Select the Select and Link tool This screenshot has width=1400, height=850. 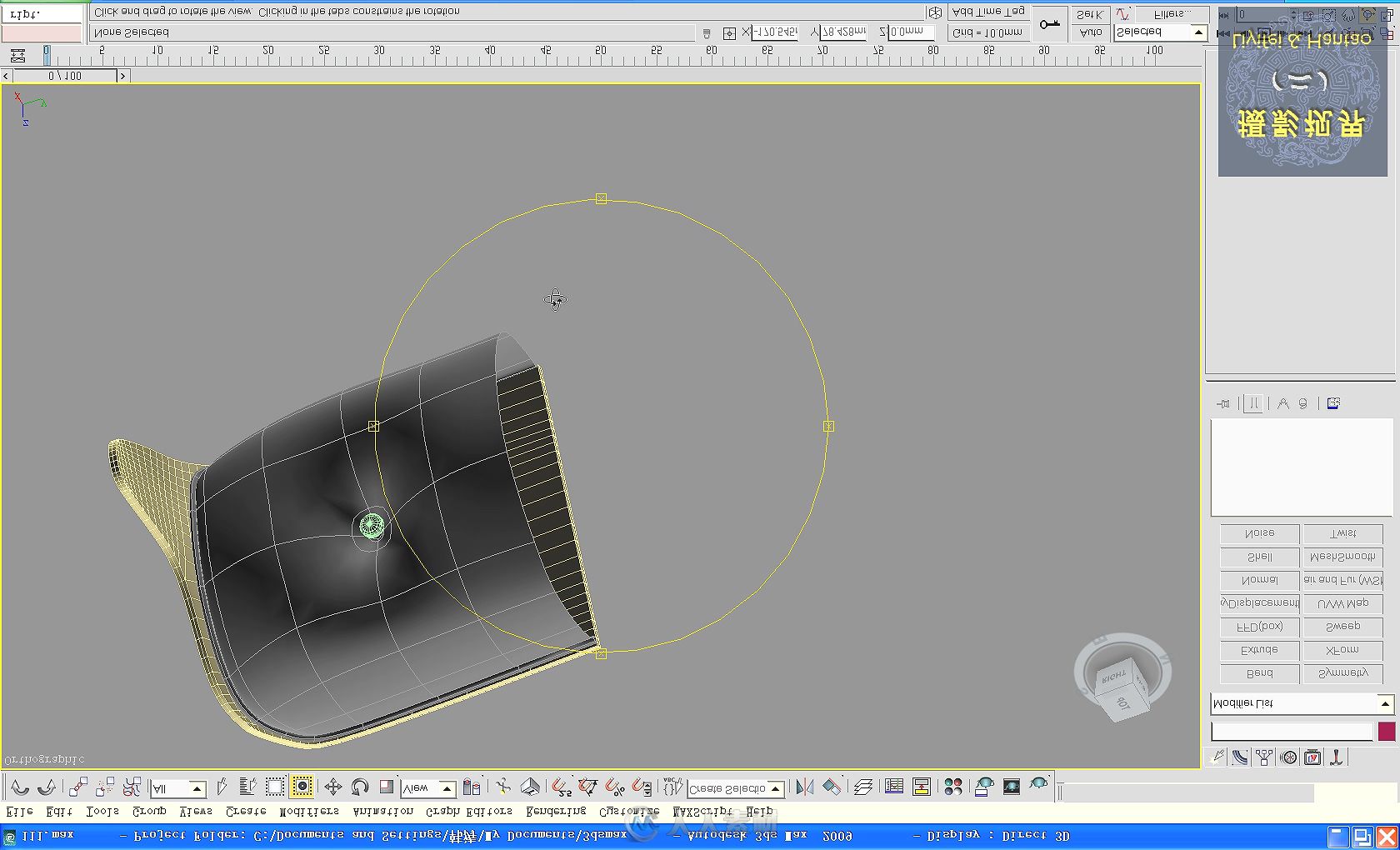78,787
